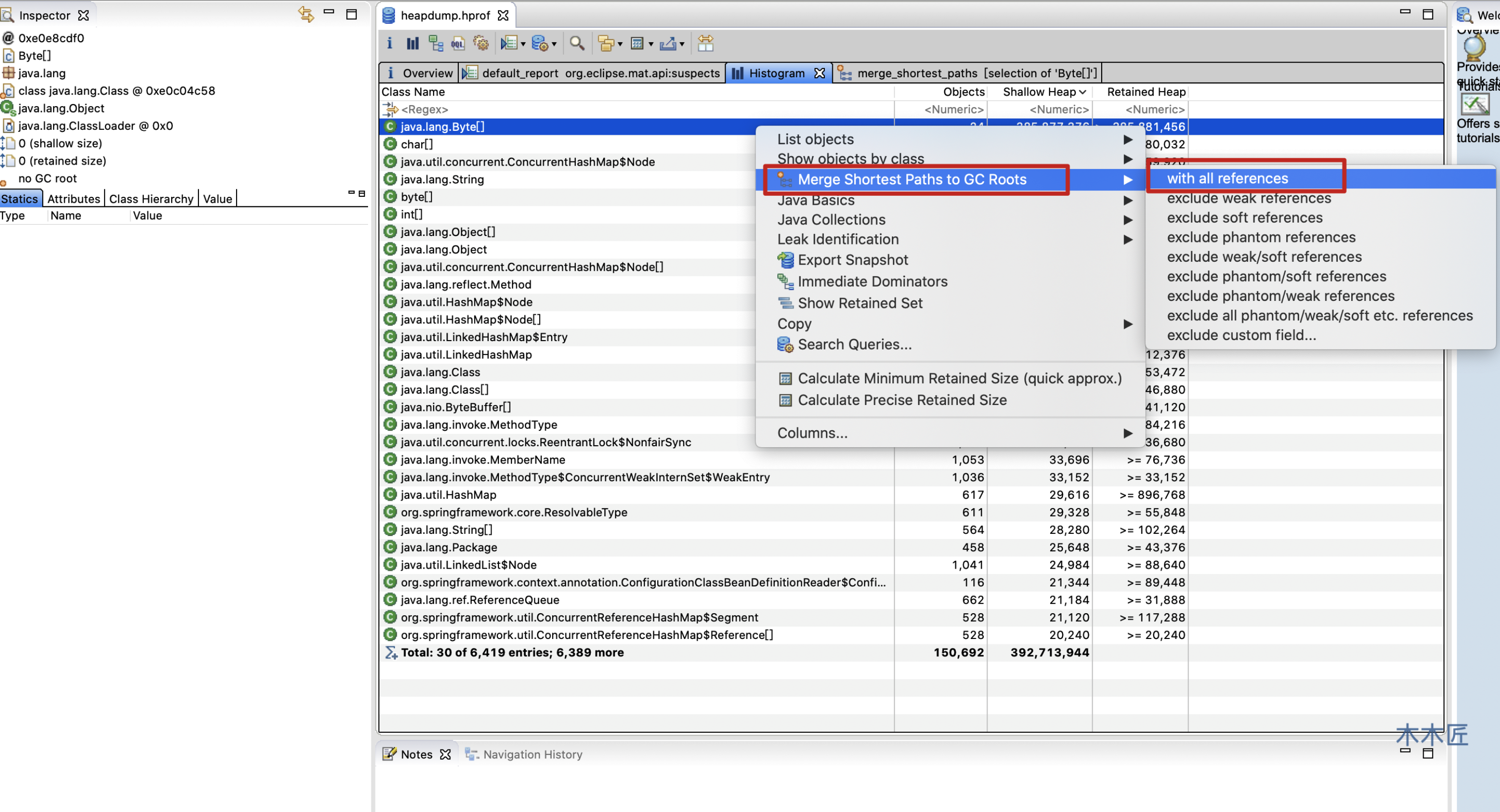
Task: Click the Calculate Minimum Retained Size icon
Action: (x=786, y=378)
